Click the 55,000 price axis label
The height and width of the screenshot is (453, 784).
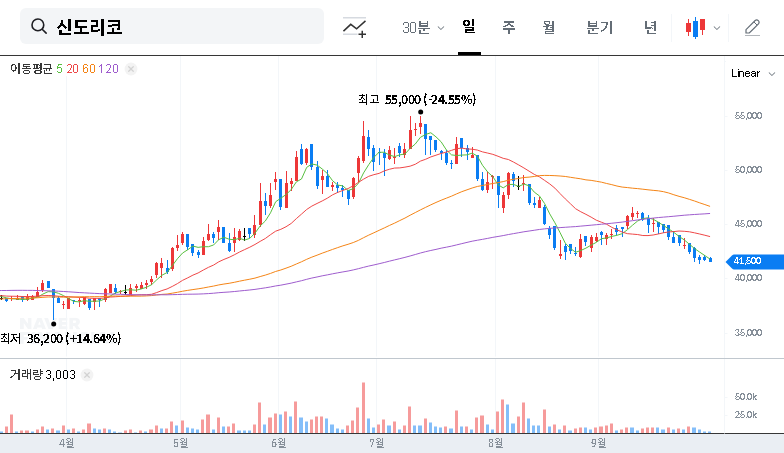pyautogui.click(x=748, y=116)
